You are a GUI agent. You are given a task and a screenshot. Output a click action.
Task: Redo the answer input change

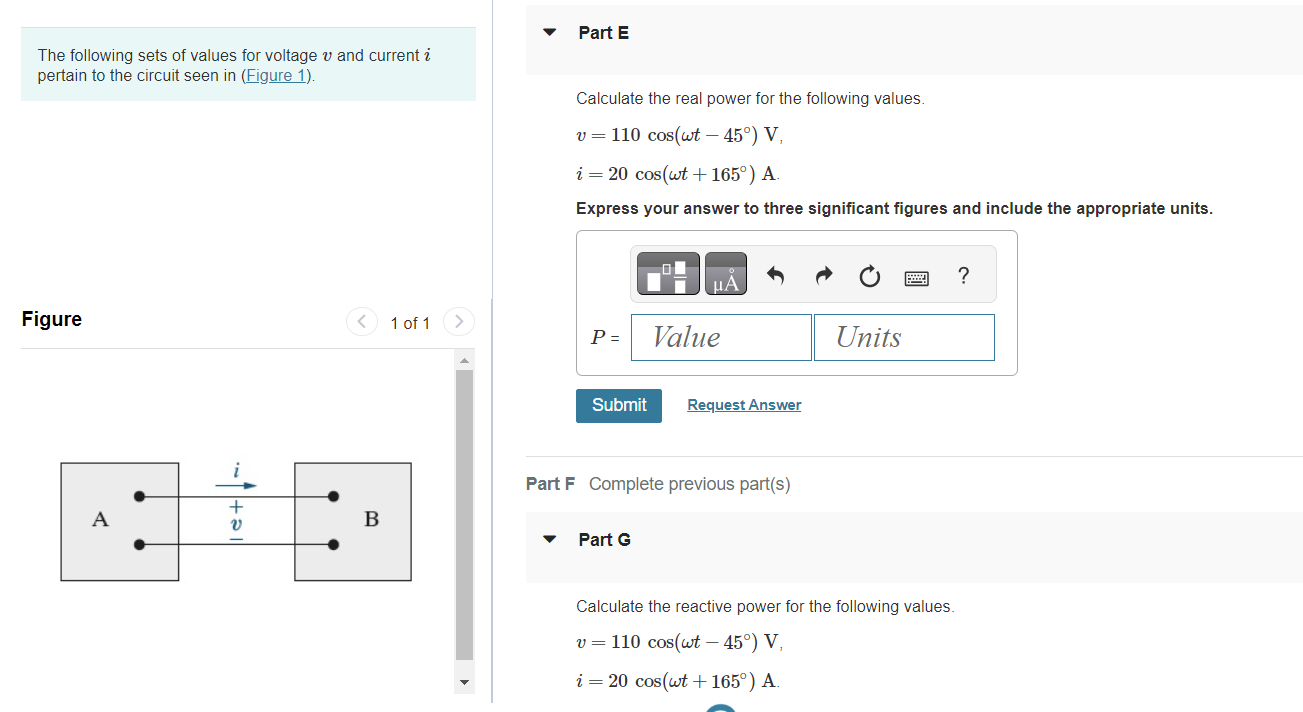click(x=822, y=275)
